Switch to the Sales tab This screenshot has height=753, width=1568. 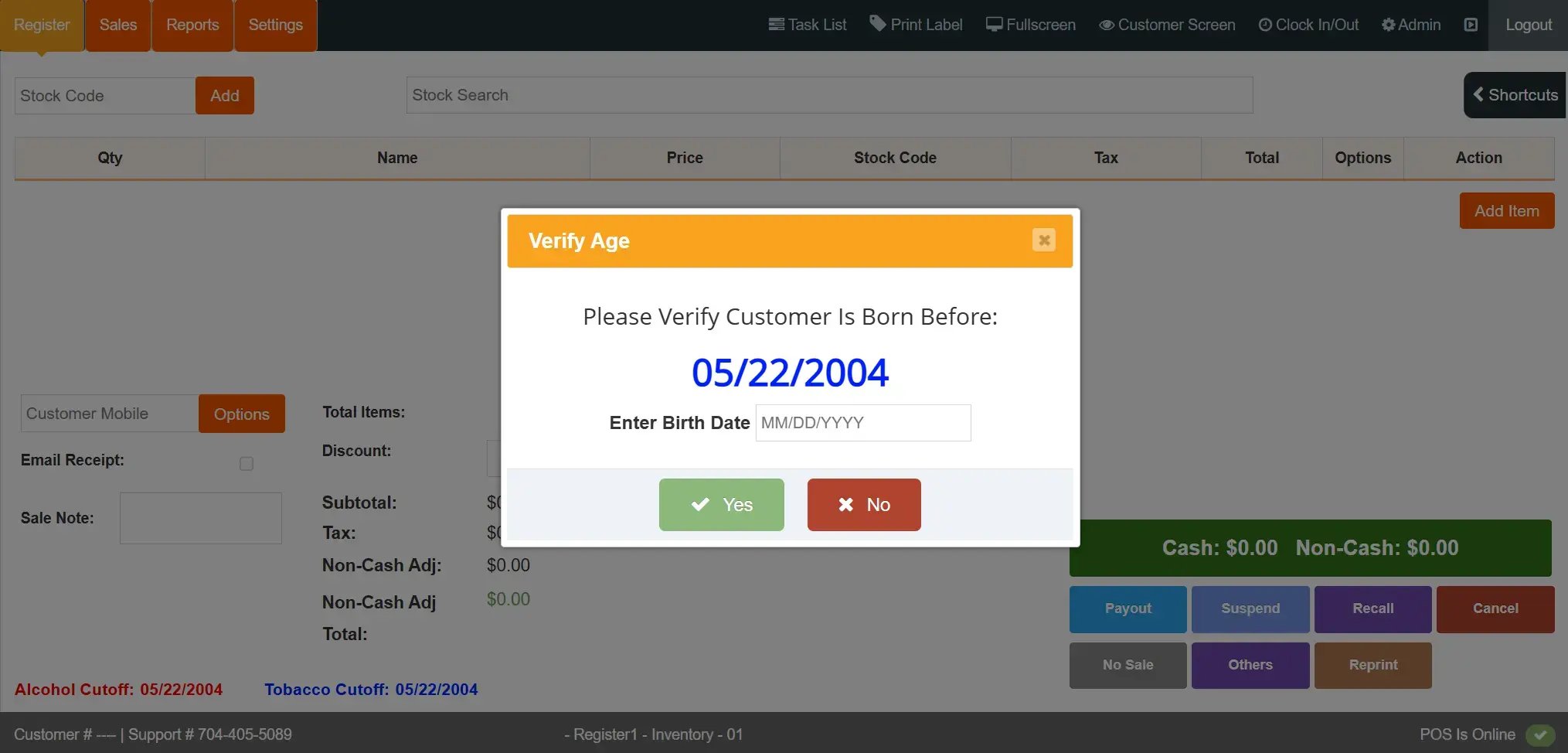point(118,25)
